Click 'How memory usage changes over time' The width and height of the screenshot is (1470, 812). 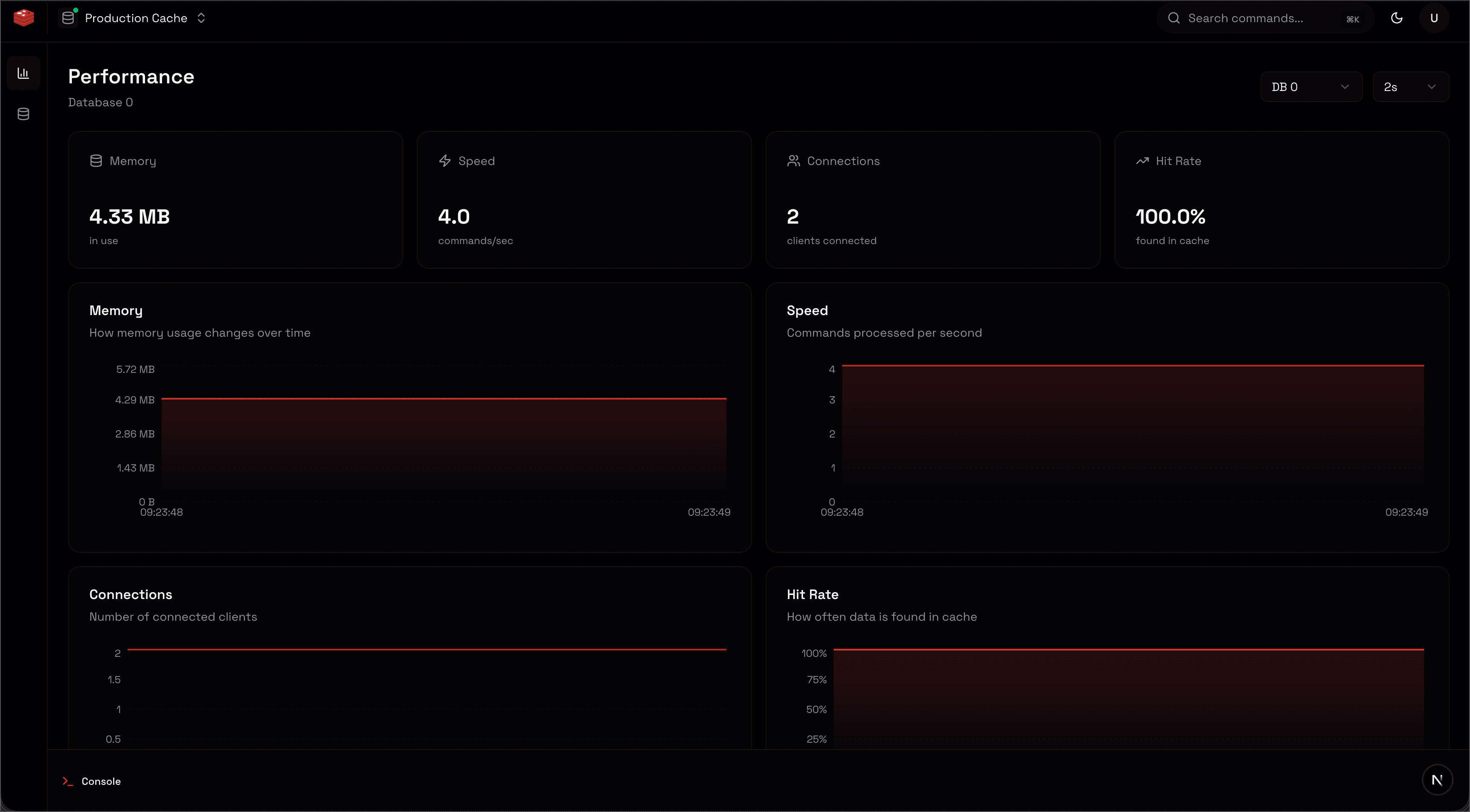click(200, 332)
